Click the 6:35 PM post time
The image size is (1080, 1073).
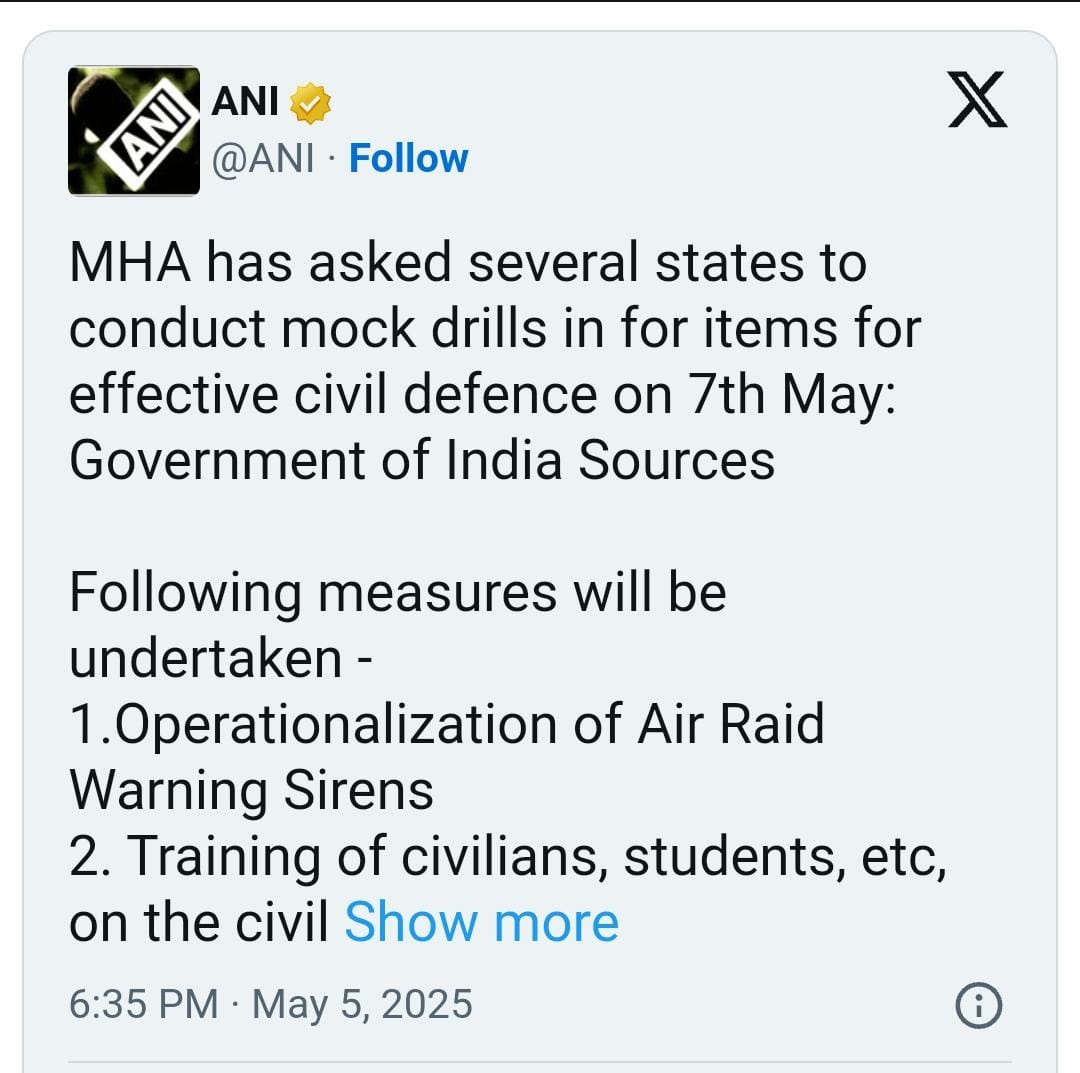[143, 1004]
